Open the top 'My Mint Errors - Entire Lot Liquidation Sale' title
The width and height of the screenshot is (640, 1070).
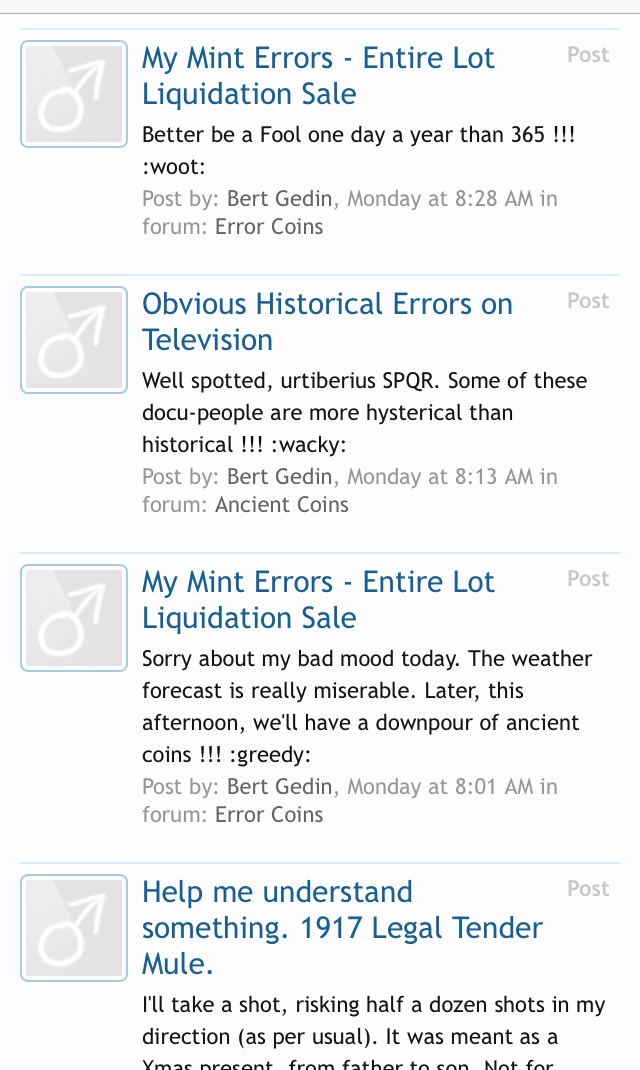(x=318, y=76)
